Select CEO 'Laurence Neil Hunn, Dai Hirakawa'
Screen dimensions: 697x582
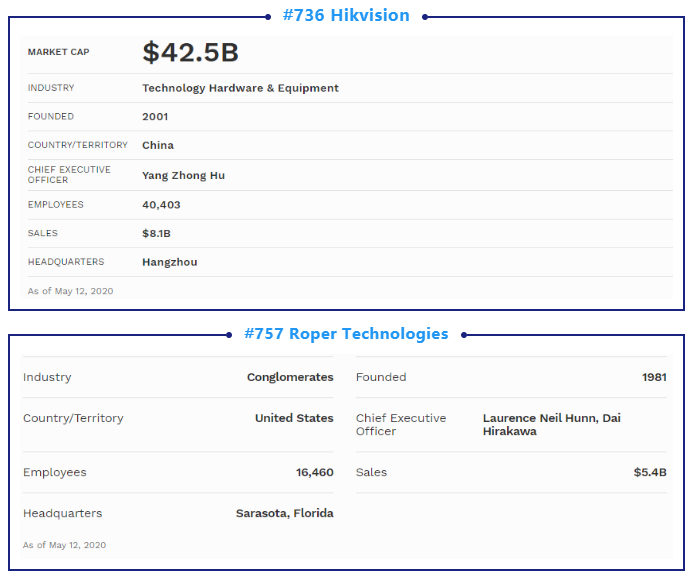pyautogui.click(x=552, y=425)
